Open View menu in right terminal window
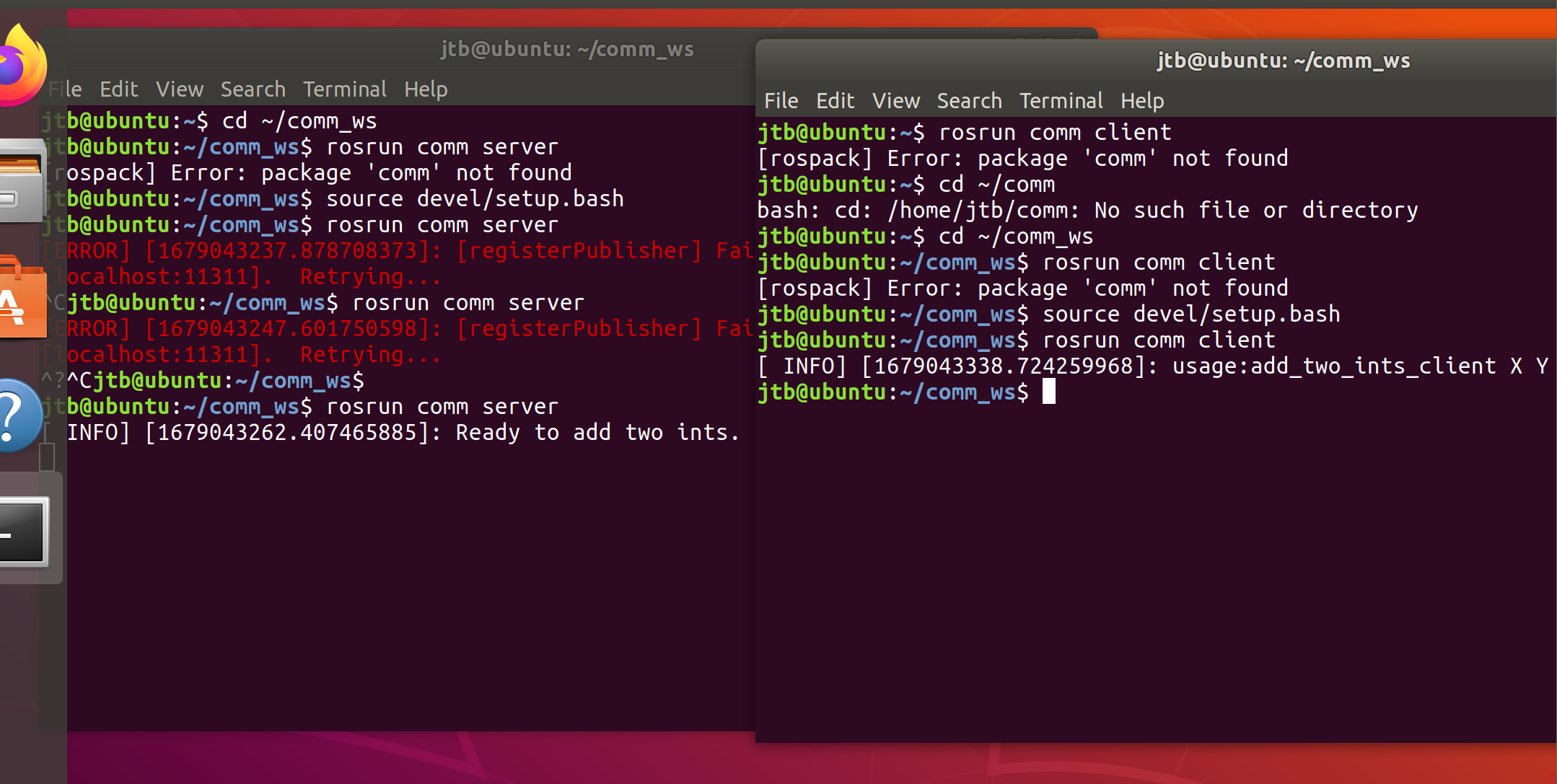Screen dimensions: 1557x784 click(x=895, y=101)
